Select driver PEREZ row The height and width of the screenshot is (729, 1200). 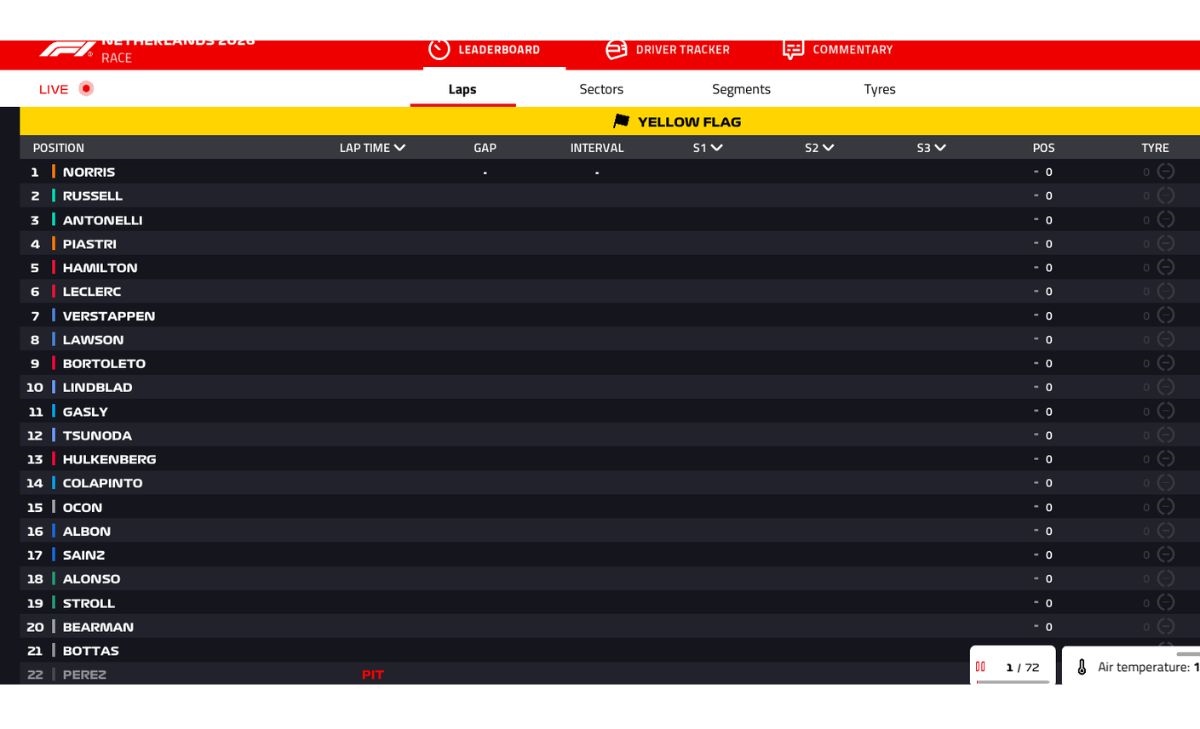click(610, 674)
